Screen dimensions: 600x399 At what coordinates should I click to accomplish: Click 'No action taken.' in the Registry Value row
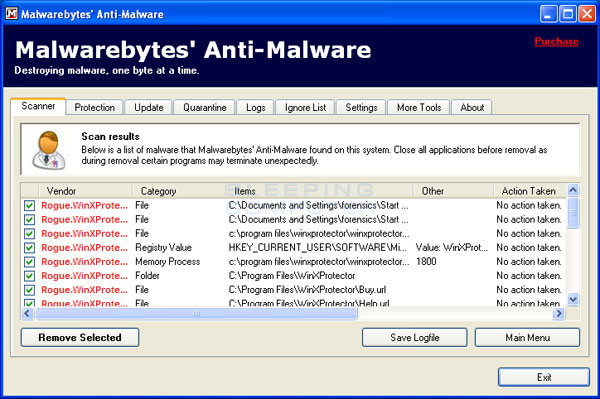coord(529,248)
